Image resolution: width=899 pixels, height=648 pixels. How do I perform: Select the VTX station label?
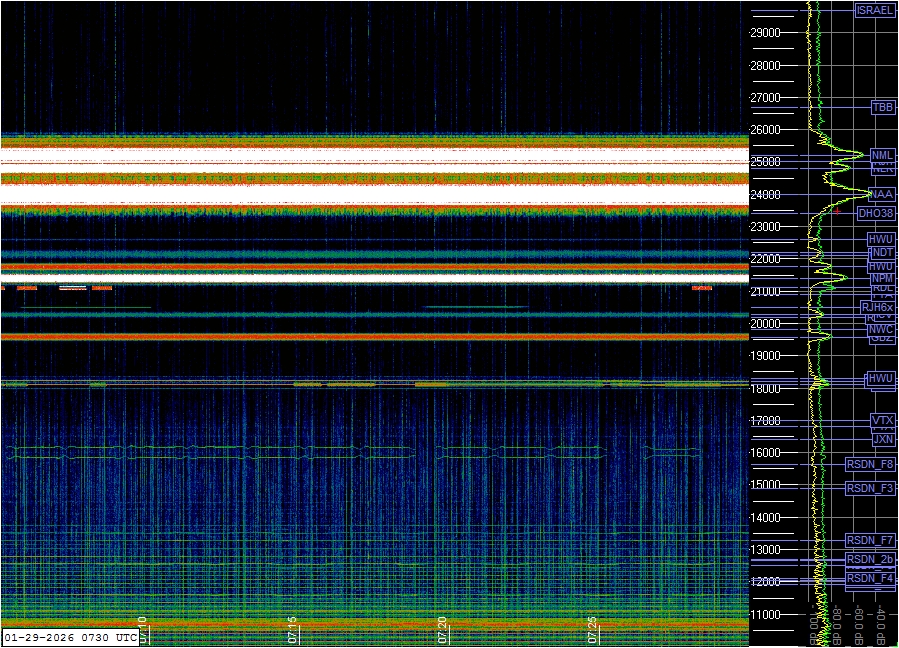pyautogui.click(x=882, y=421)
